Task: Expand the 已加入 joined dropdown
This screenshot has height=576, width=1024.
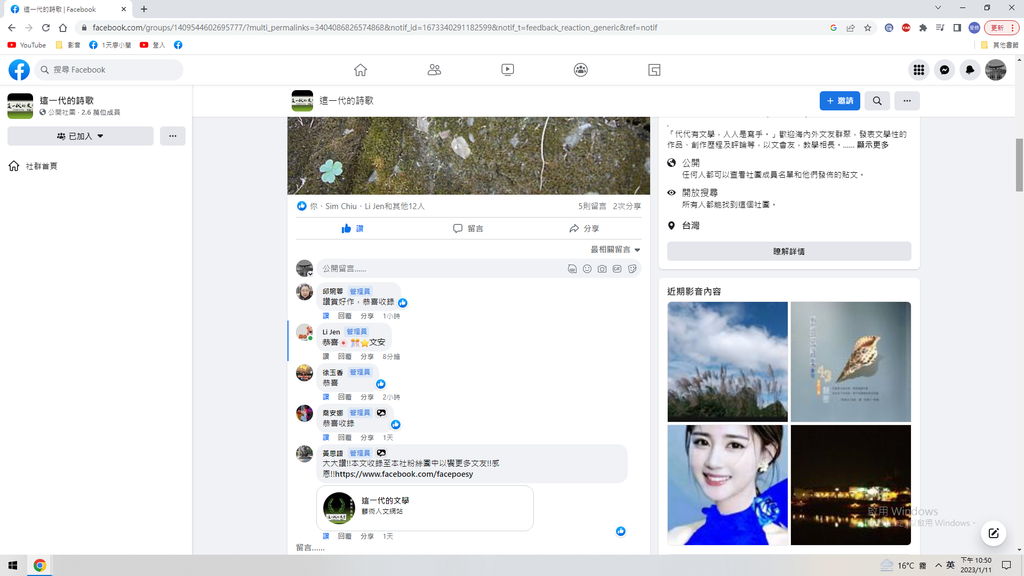Action: click(x=80, y=136)
